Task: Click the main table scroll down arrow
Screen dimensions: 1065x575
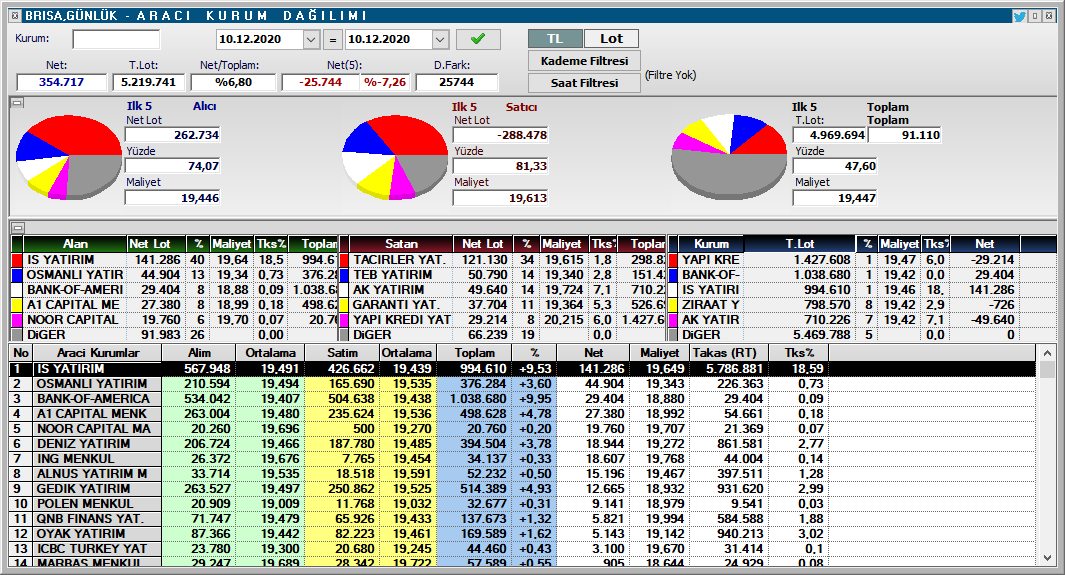Action: pos(1047,558)
